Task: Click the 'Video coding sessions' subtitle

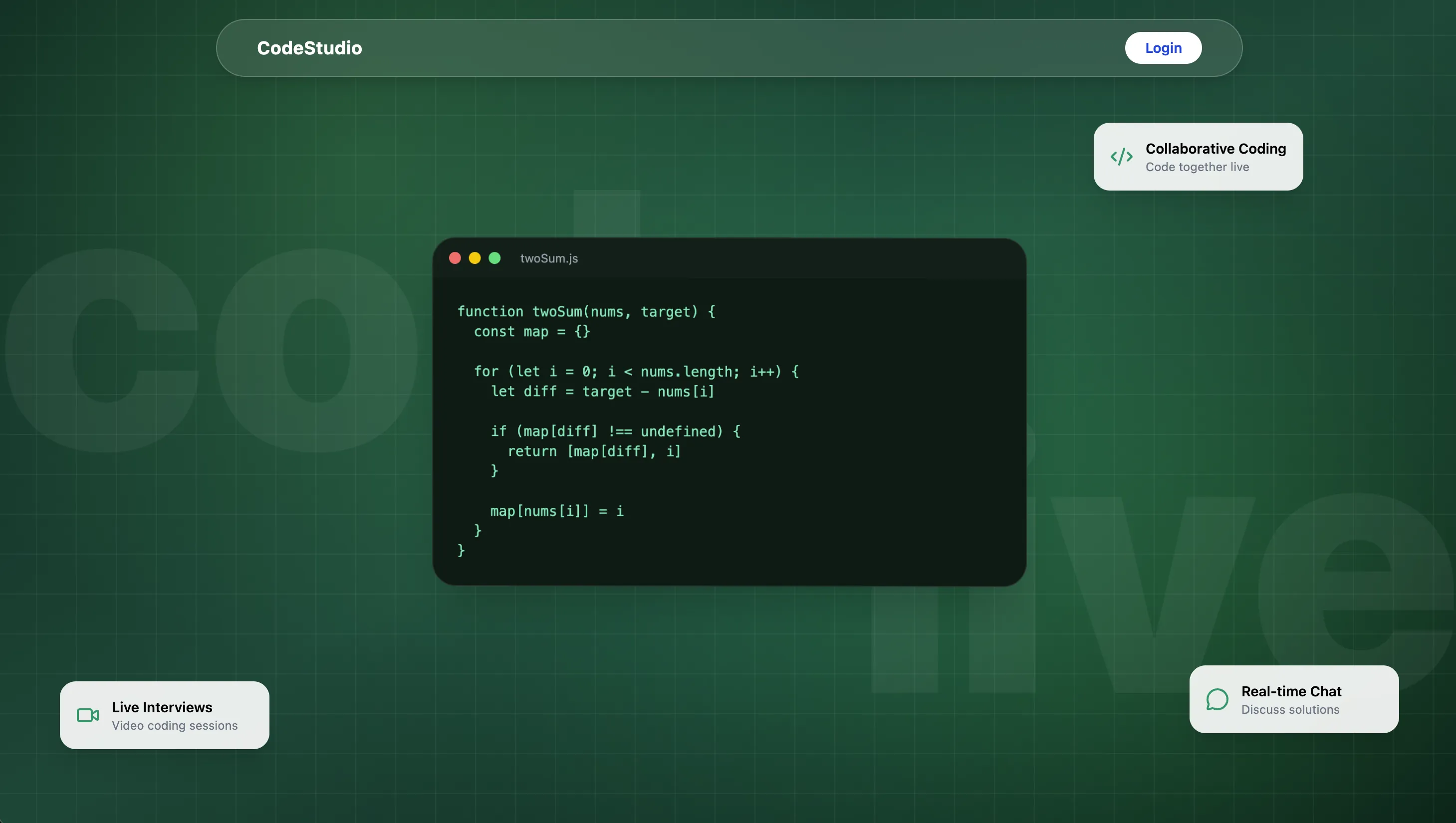Action: tap(175, 725)
